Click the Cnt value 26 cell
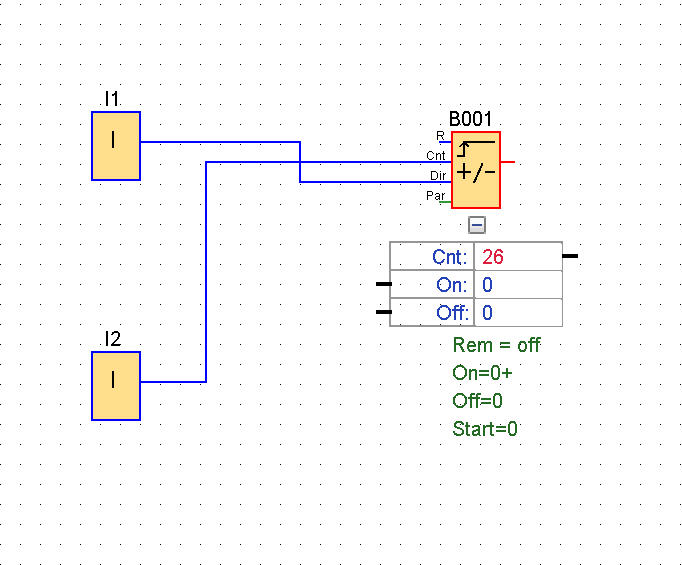The width and height of the screenshot is (682, 565). [x=518, y=257]
